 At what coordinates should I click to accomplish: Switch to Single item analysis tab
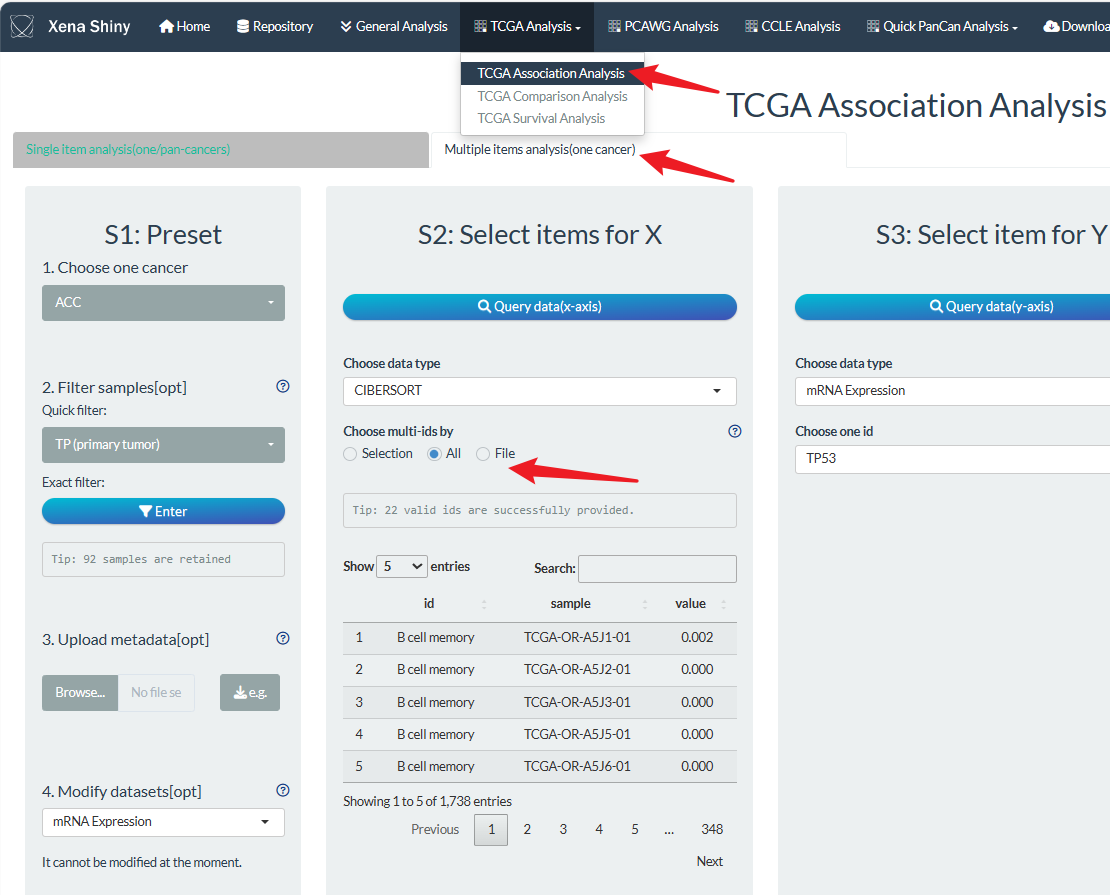[128, 150]
